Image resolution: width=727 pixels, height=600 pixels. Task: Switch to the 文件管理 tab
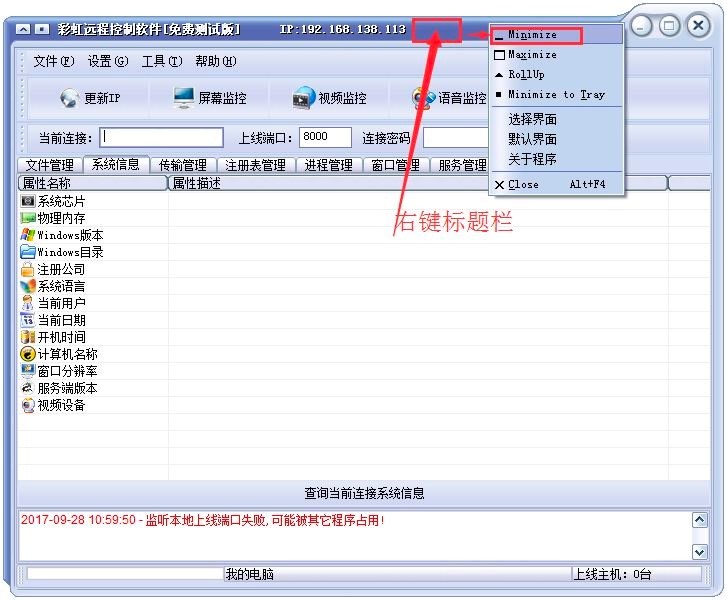[x=50, y=165]
